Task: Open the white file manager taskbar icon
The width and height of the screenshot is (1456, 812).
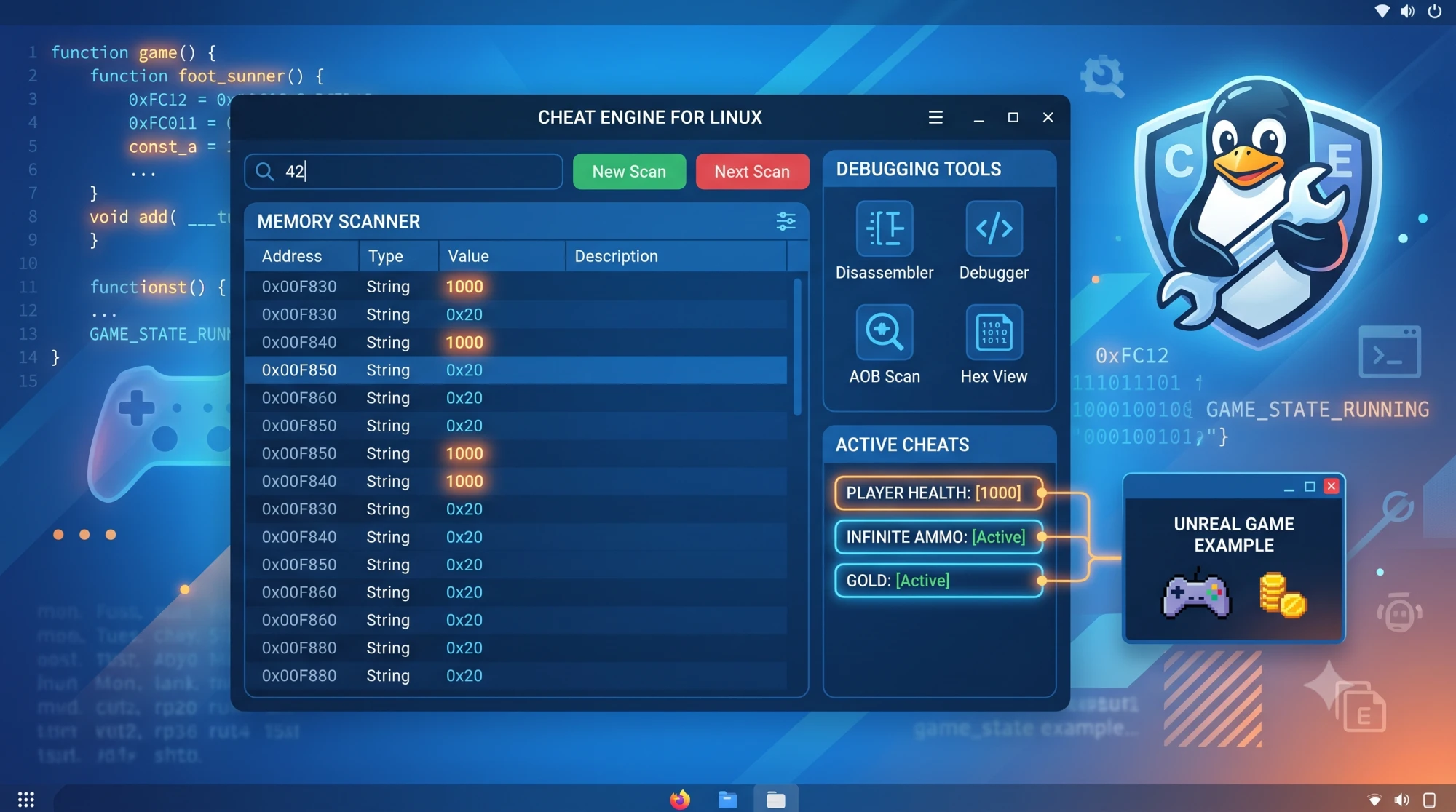Action: coord(776,800)
